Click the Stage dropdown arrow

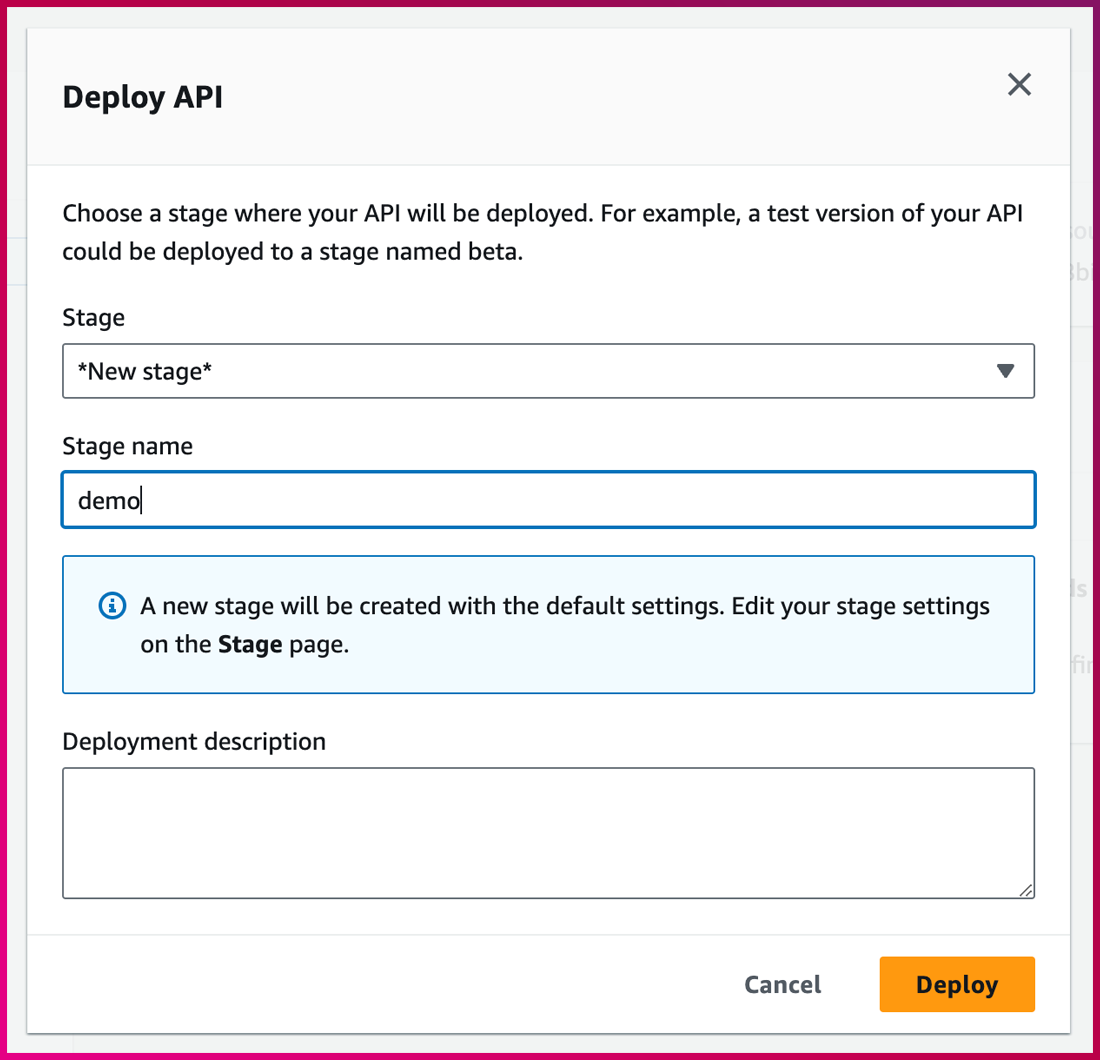tap(1005, 371)
